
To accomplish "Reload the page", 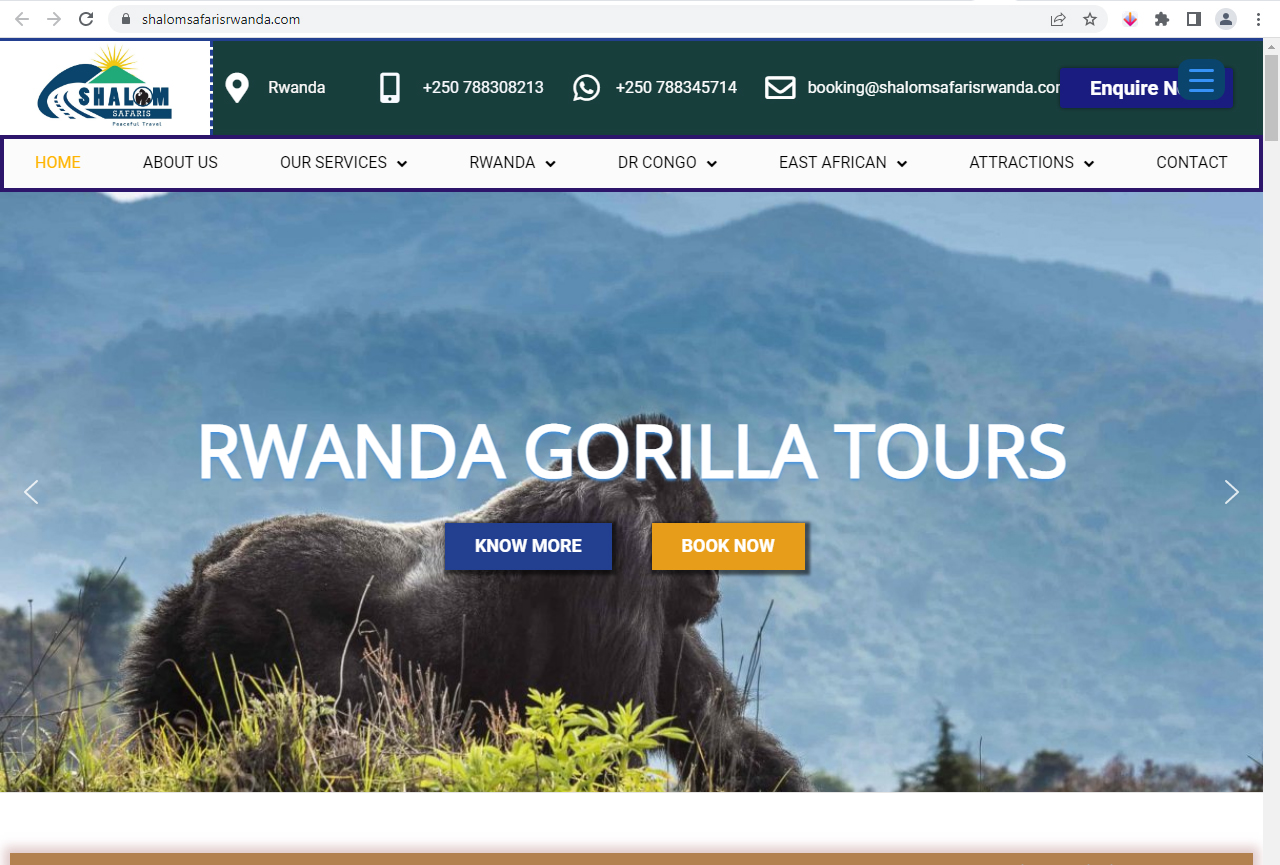I will point(86,19).
